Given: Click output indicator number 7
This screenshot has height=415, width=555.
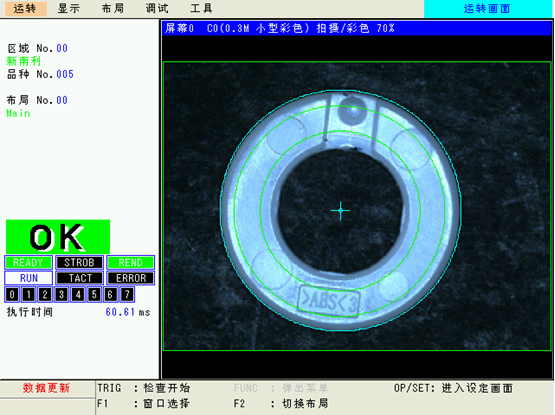Looking at the screenshot, I should click(127, 295).
